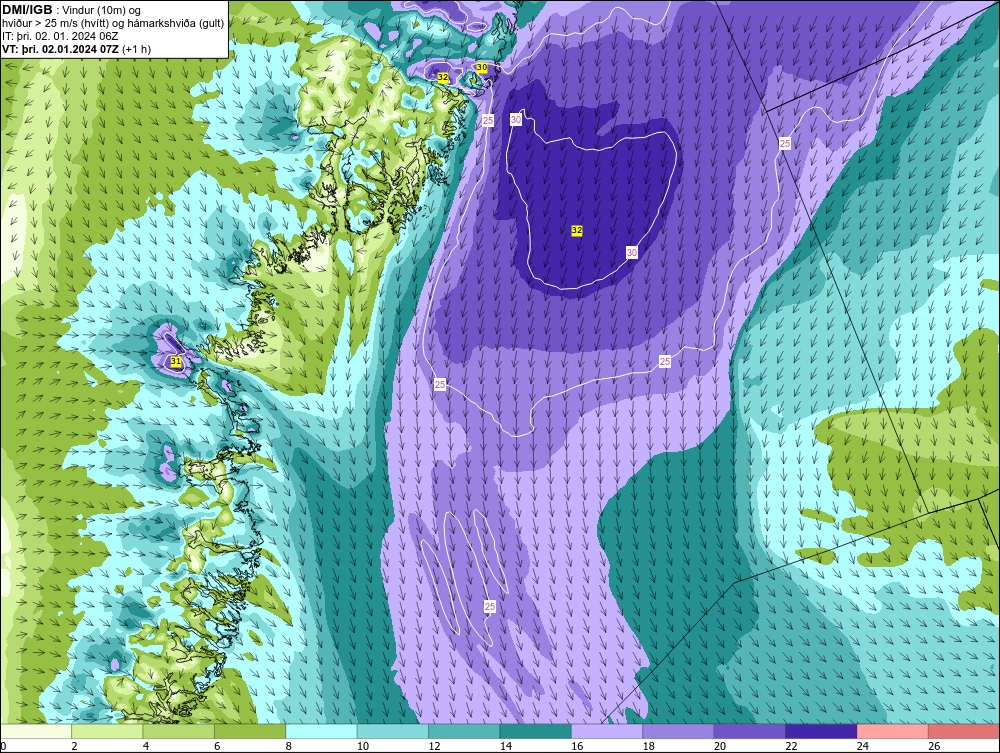Image resolution: width=1000 pixels, height=753 pixels.
Task: Click the white 30 contour label beside the coastal 25
Action: tap(516, 119)
